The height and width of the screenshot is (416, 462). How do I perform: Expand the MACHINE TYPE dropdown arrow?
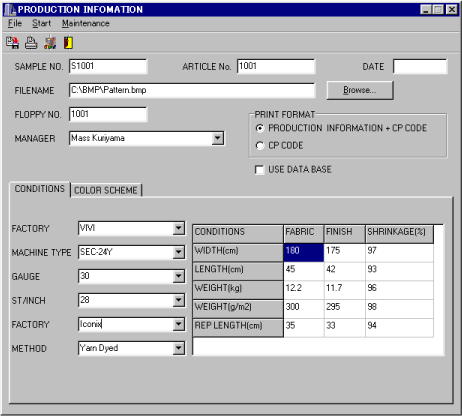coord(179,252)
